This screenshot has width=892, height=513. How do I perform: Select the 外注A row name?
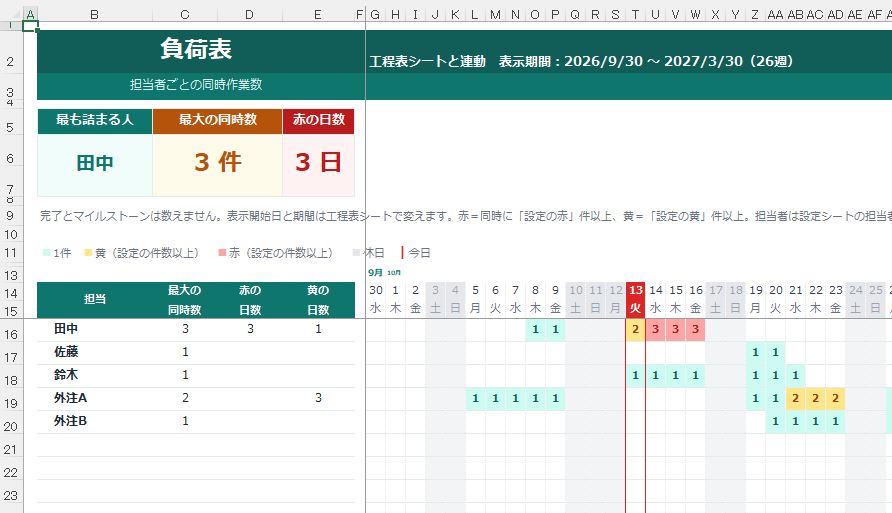pos(71,398)
